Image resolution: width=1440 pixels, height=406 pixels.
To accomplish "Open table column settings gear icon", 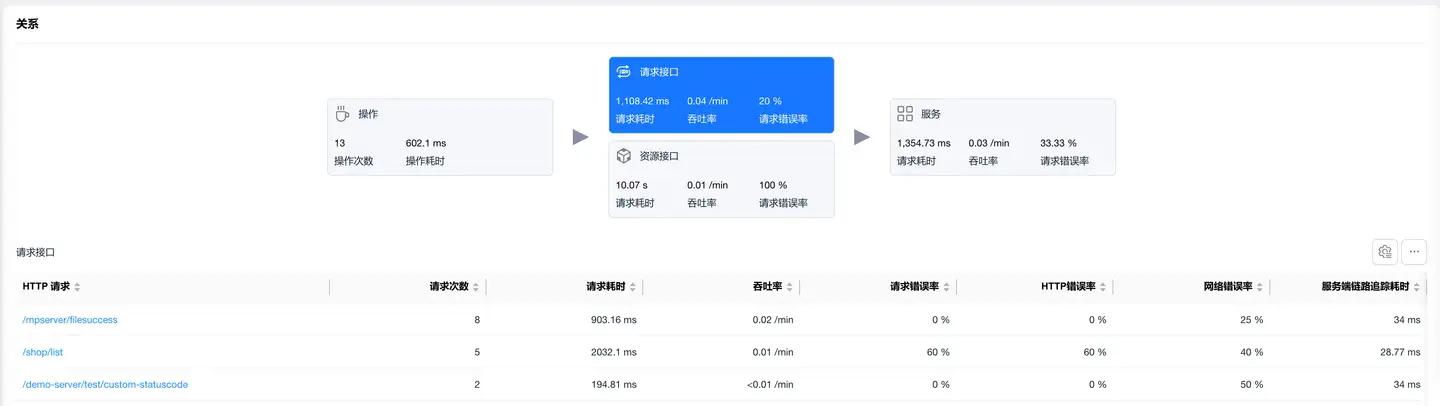I will [1385, 252].
